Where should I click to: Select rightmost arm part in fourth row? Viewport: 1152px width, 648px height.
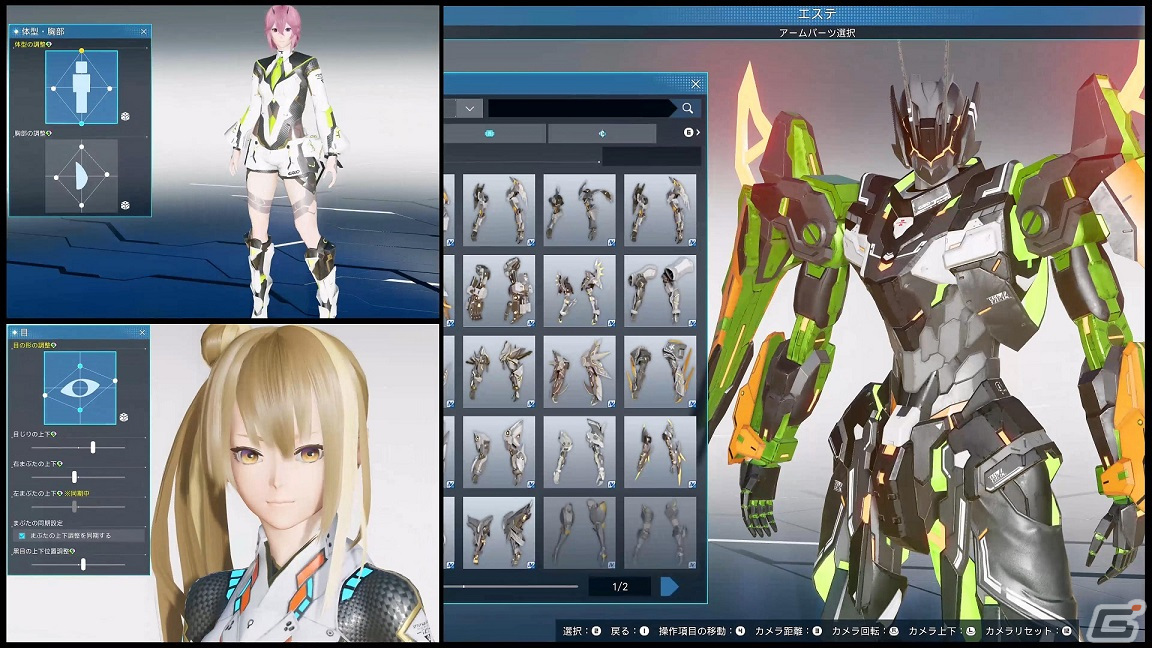660,452
